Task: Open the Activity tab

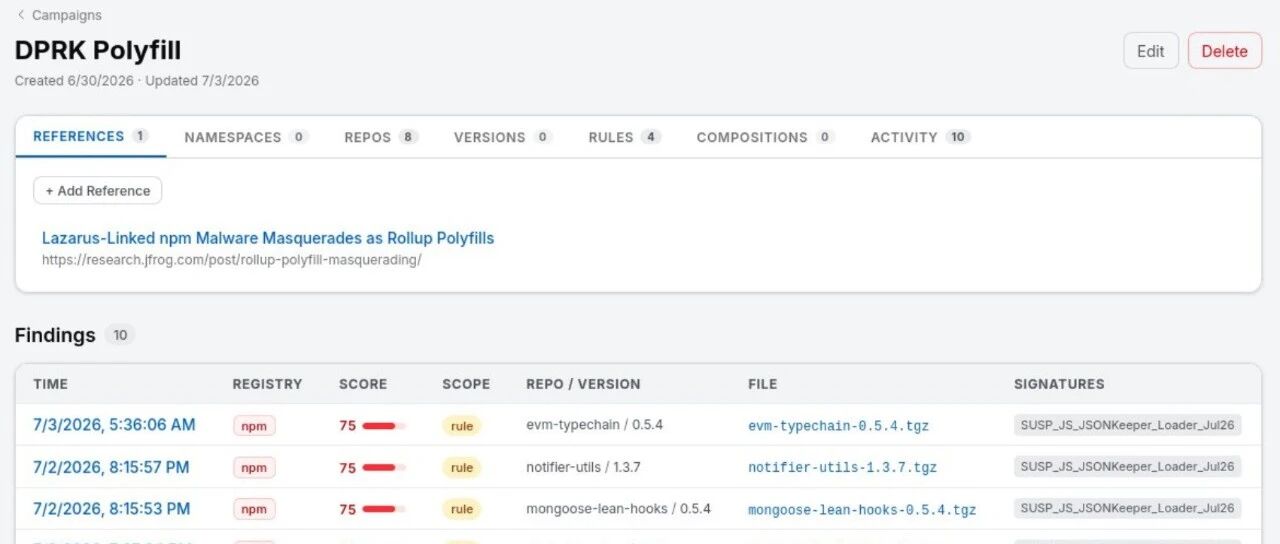Action: [x=920, y=137]
